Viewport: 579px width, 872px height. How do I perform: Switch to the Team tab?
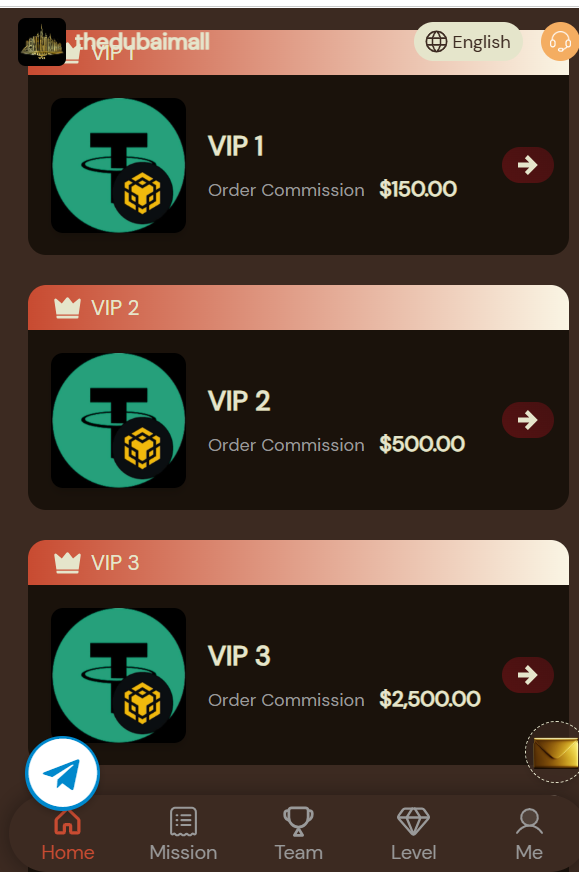(x=298, y=835)
